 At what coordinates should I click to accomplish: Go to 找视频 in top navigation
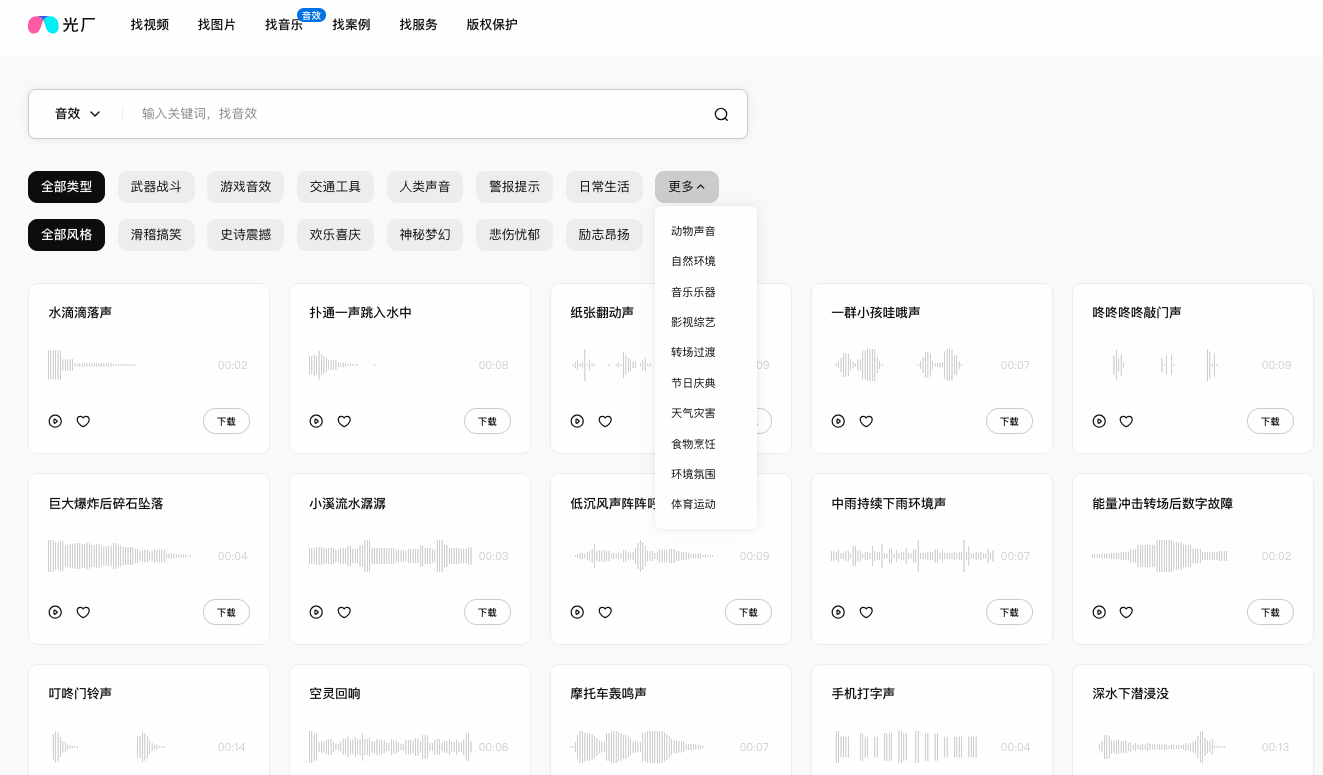coord(150,25)
